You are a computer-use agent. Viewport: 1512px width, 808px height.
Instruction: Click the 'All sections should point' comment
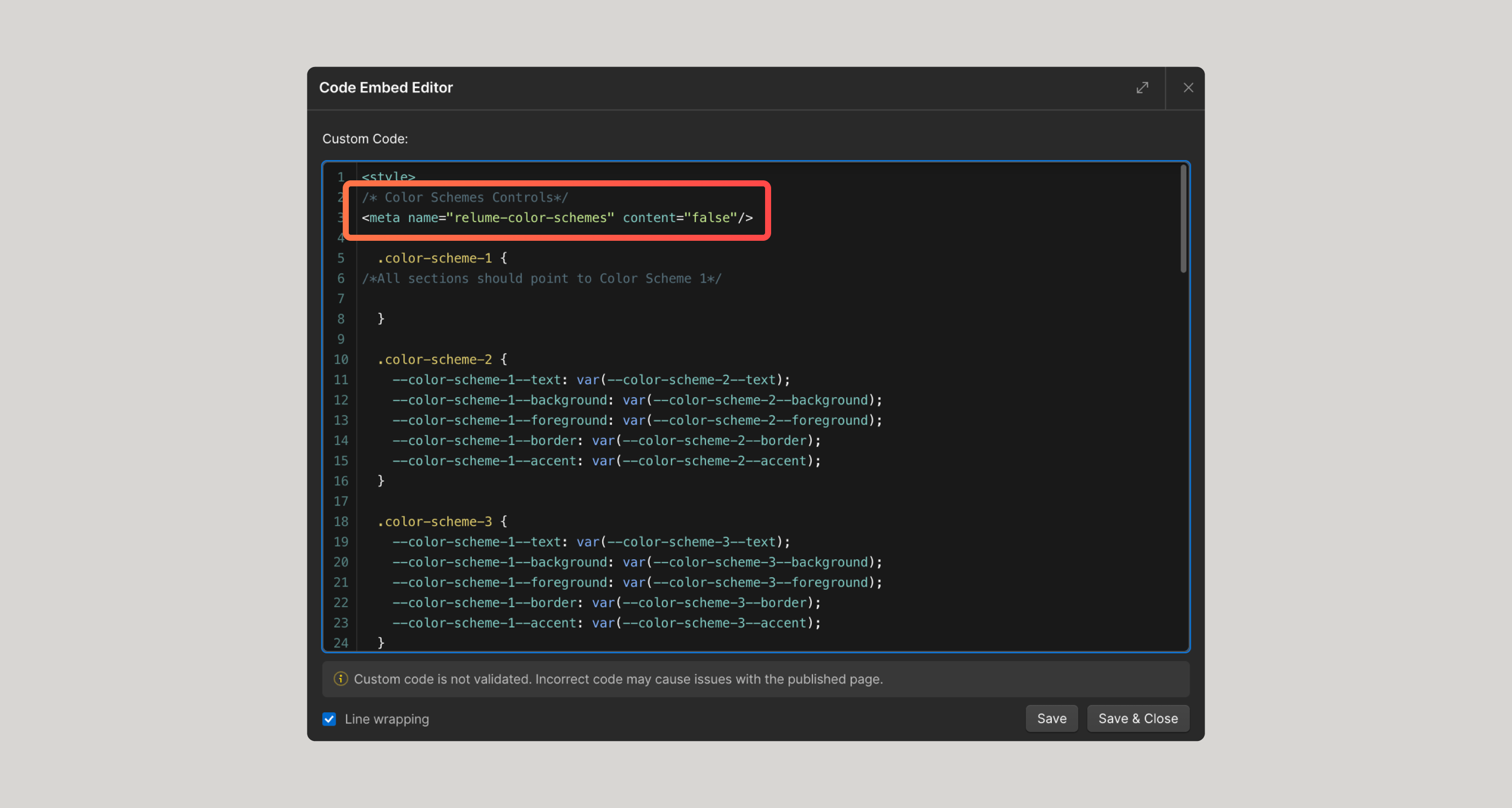541,278
